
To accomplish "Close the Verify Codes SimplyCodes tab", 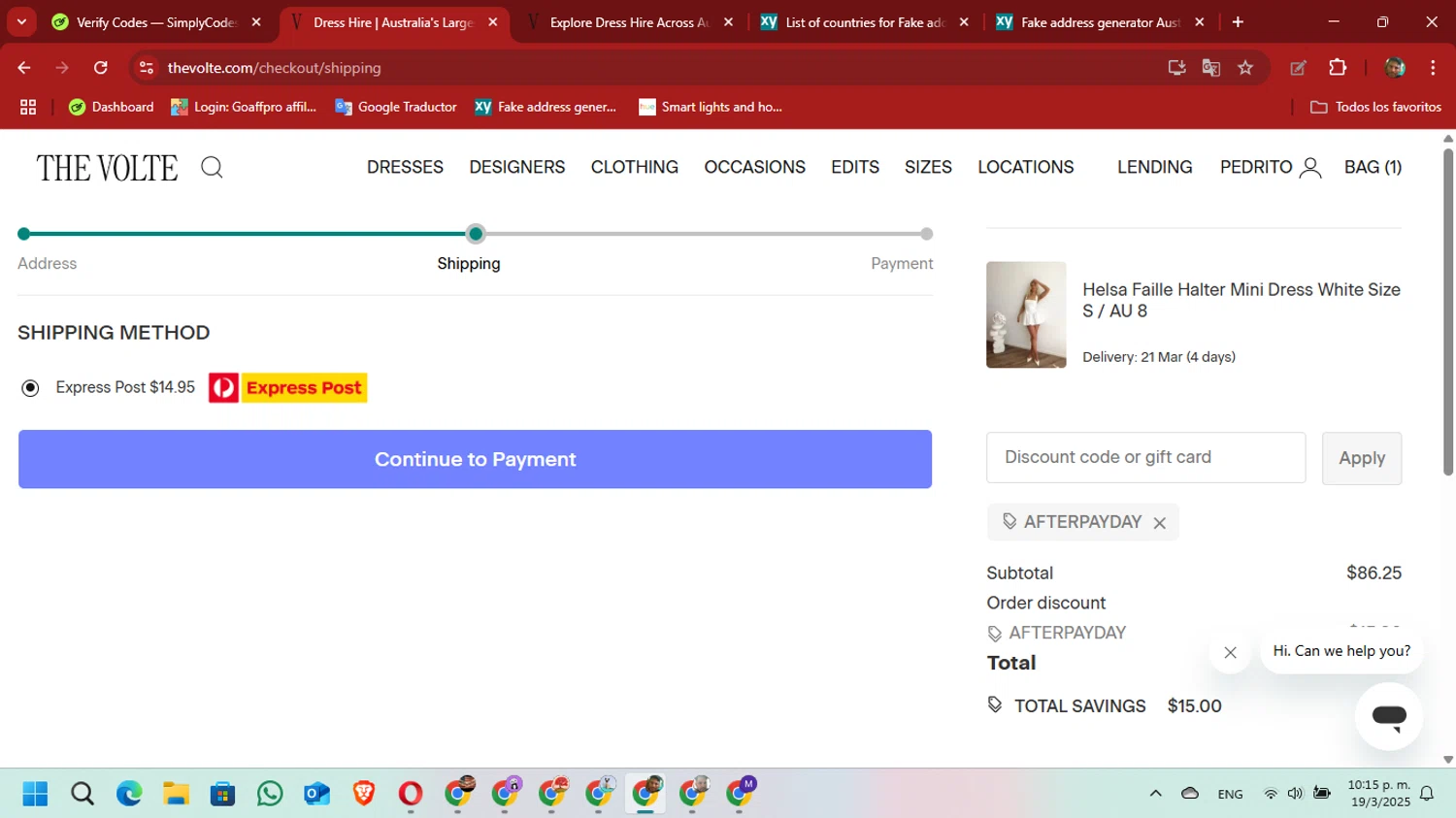I will coord(256,22).
